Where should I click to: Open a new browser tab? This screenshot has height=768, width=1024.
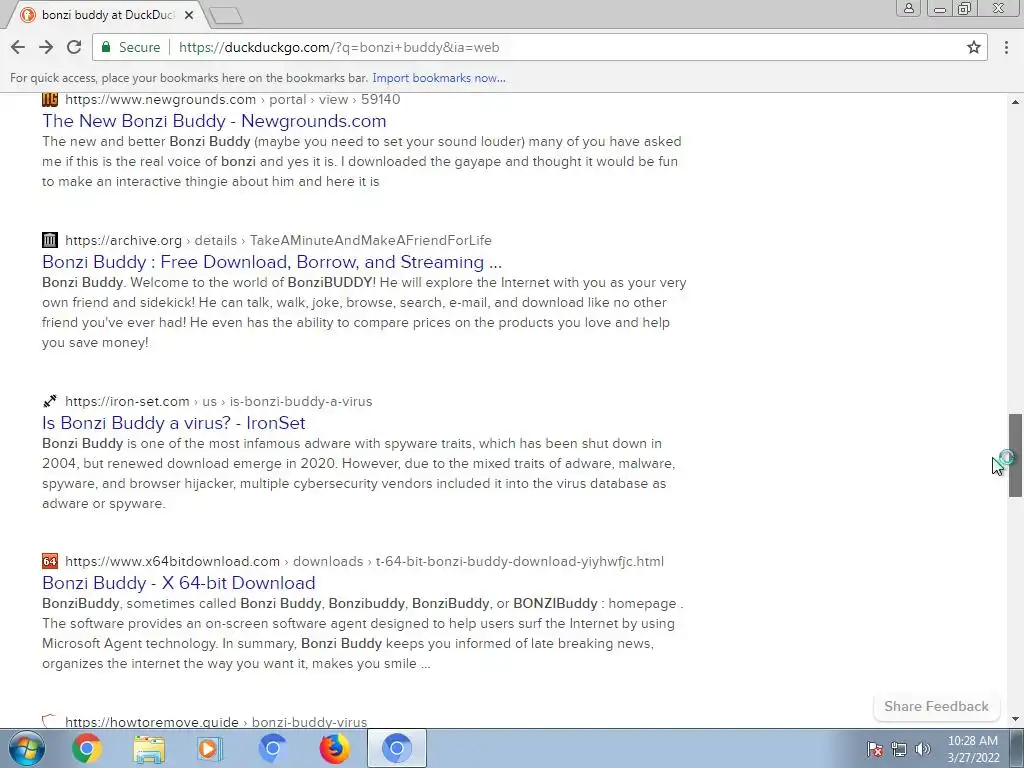pos(227,15)
